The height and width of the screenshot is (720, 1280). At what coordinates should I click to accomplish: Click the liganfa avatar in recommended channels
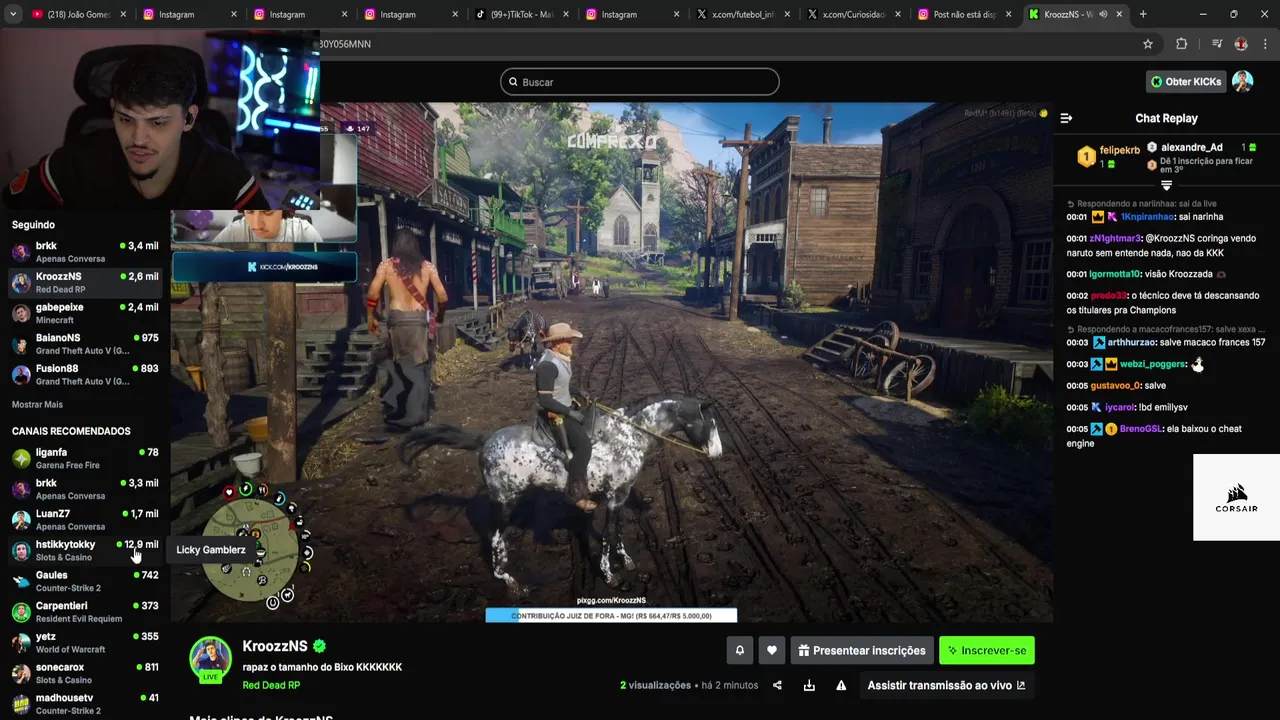21,458
